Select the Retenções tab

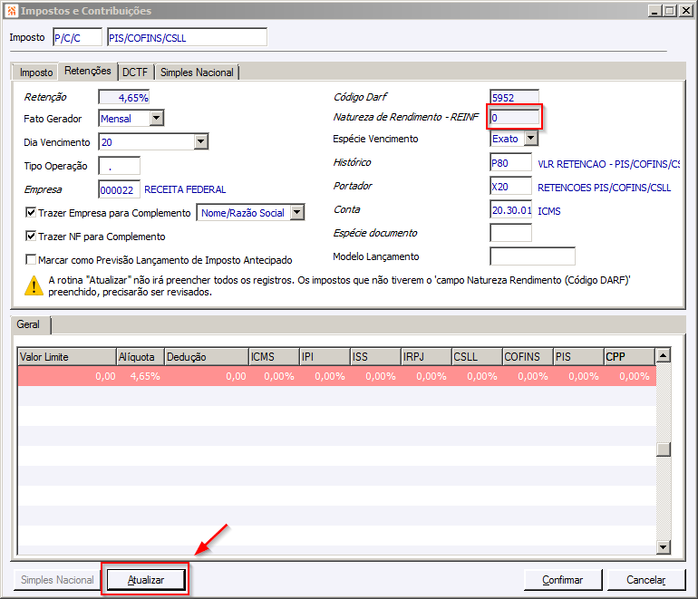[88, 71]
